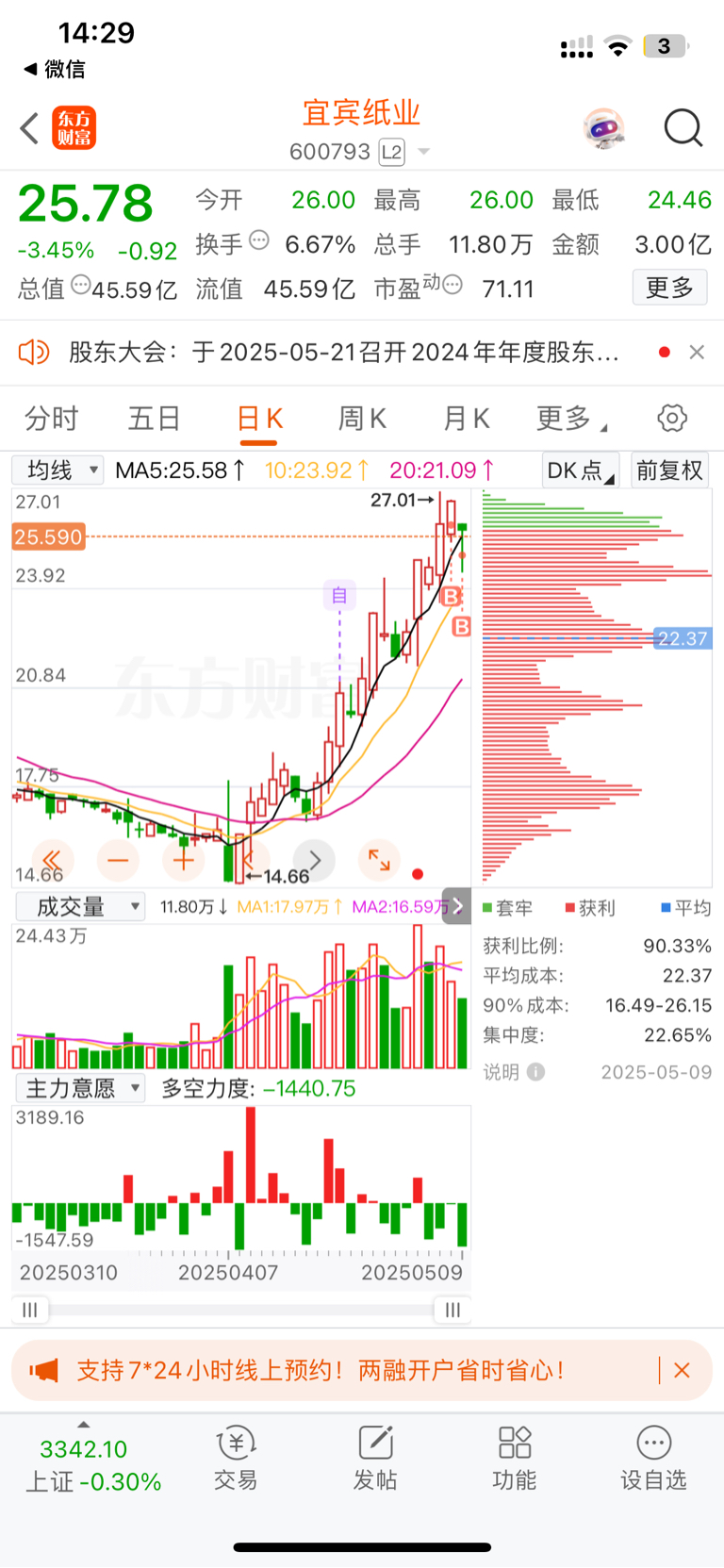
Task: Select the 日K tab
Action: click(259, 419)
